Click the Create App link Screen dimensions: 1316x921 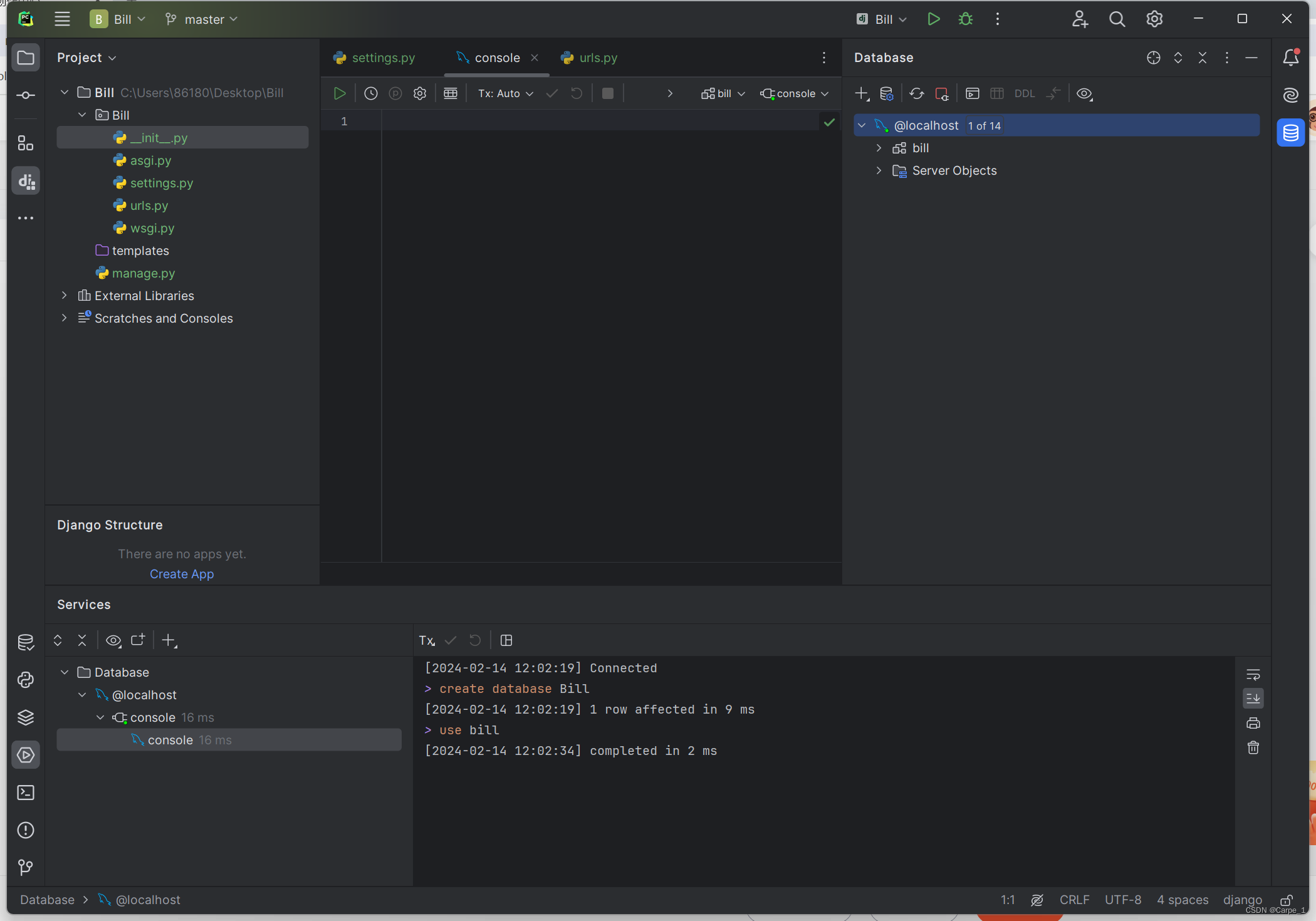(x=182, y=575)
